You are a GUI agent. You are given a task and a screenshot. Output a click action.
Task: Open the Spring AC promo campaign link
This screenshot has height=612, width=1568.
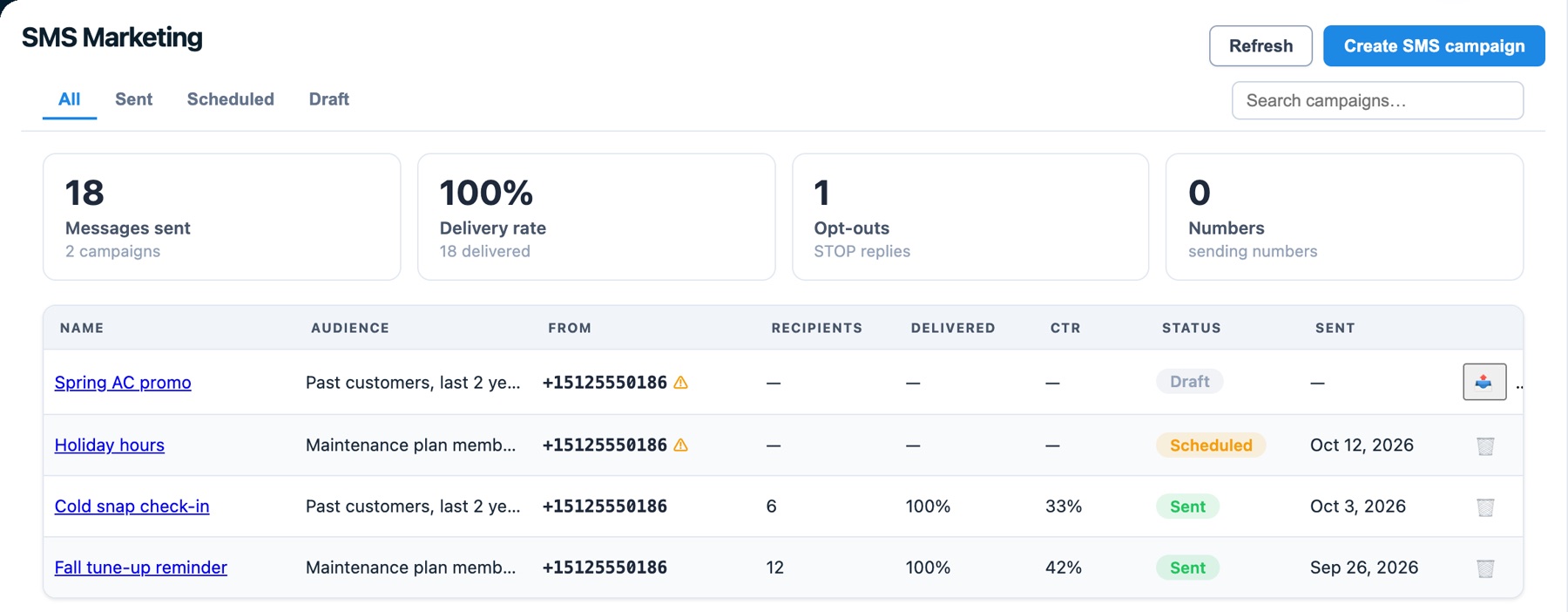(x=123, y=383)
